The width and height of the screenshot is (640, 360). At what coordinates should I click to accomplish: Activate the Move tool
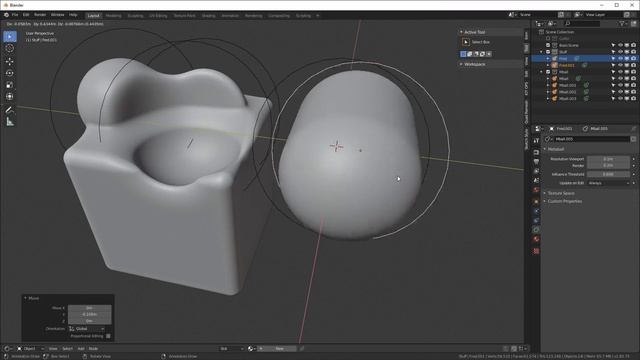(x=10, y=61)
